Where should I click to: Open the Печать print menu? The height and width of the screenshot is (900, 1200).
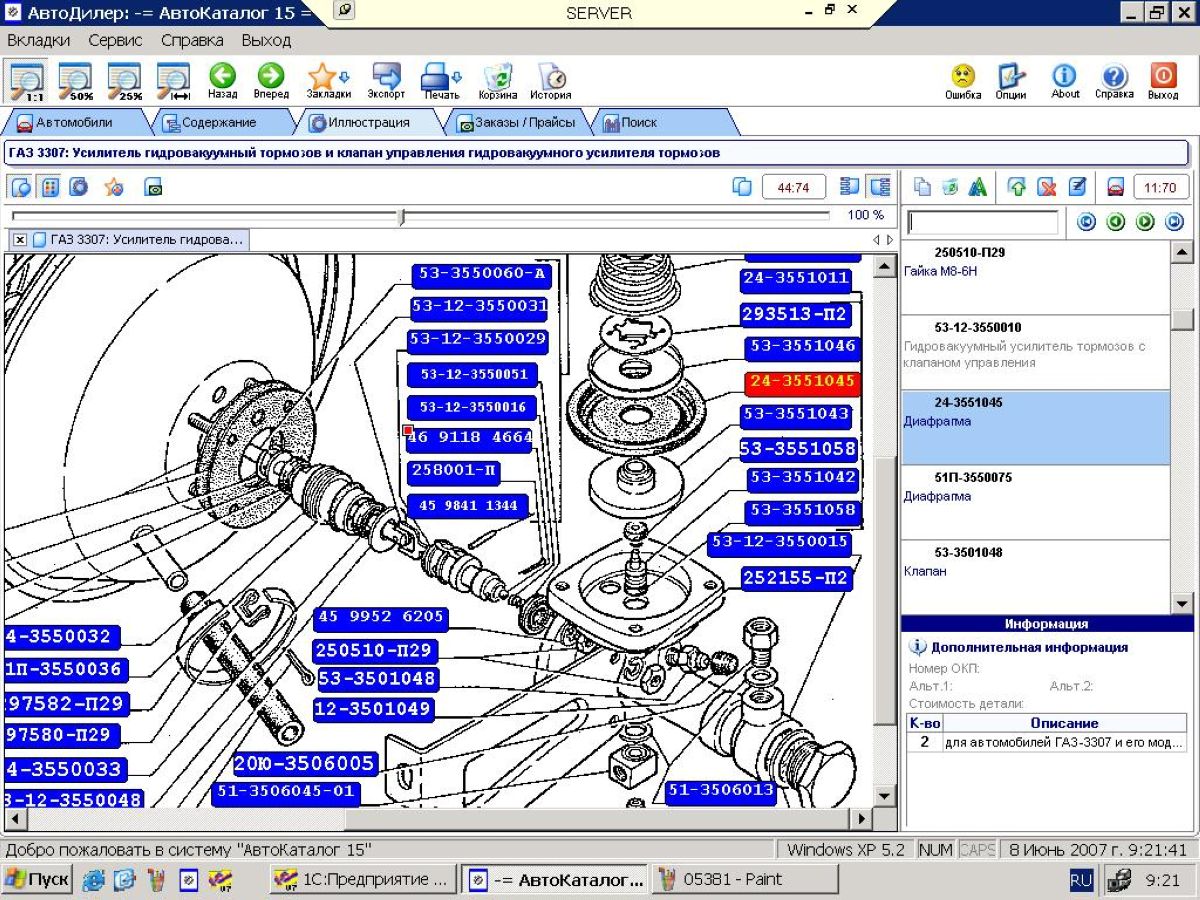point(441,80)
